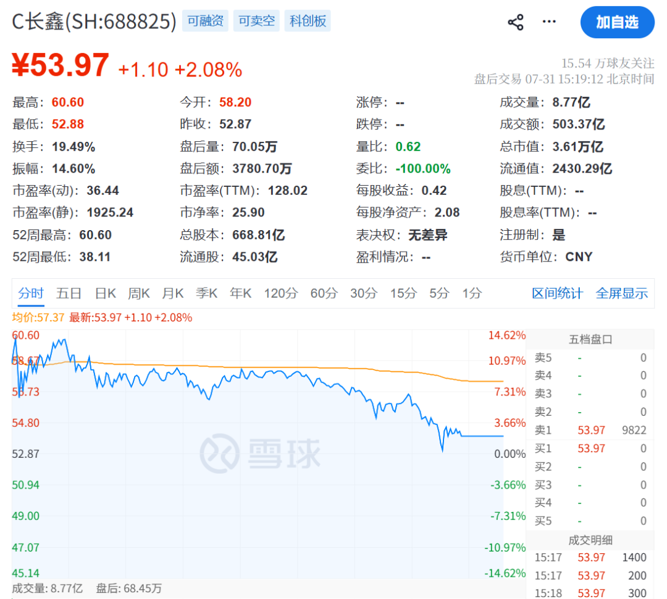Click the 可融资 tag

(x=205, y=21)
